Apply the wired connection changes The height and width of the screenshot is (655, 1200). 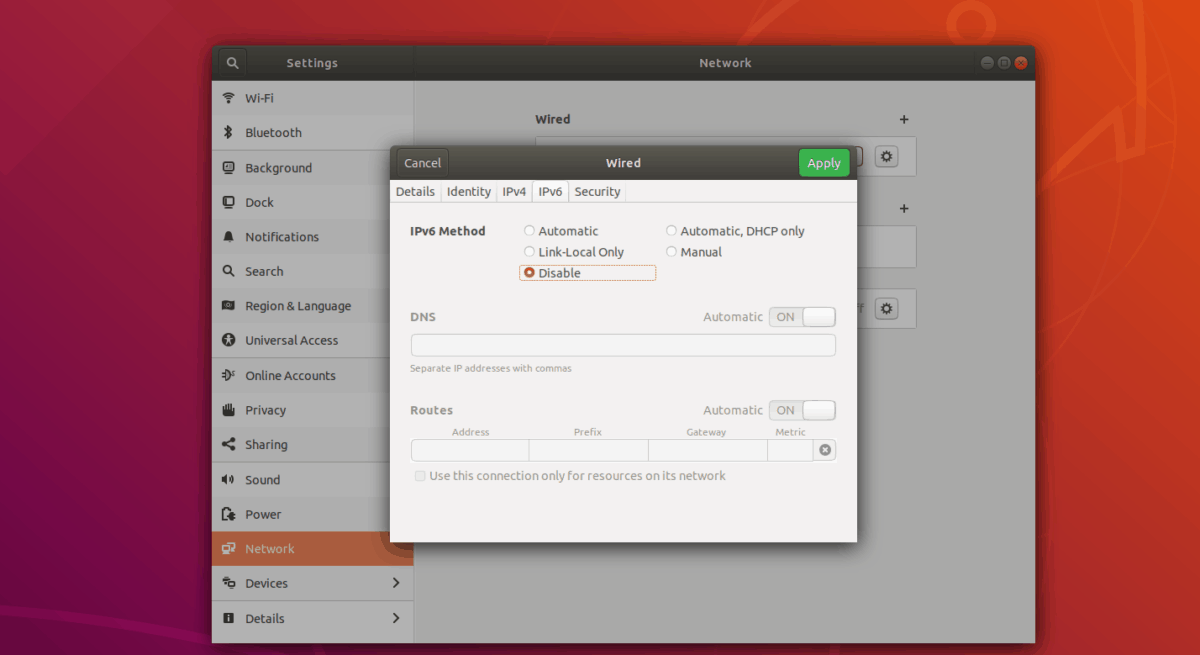pos(823,162)
